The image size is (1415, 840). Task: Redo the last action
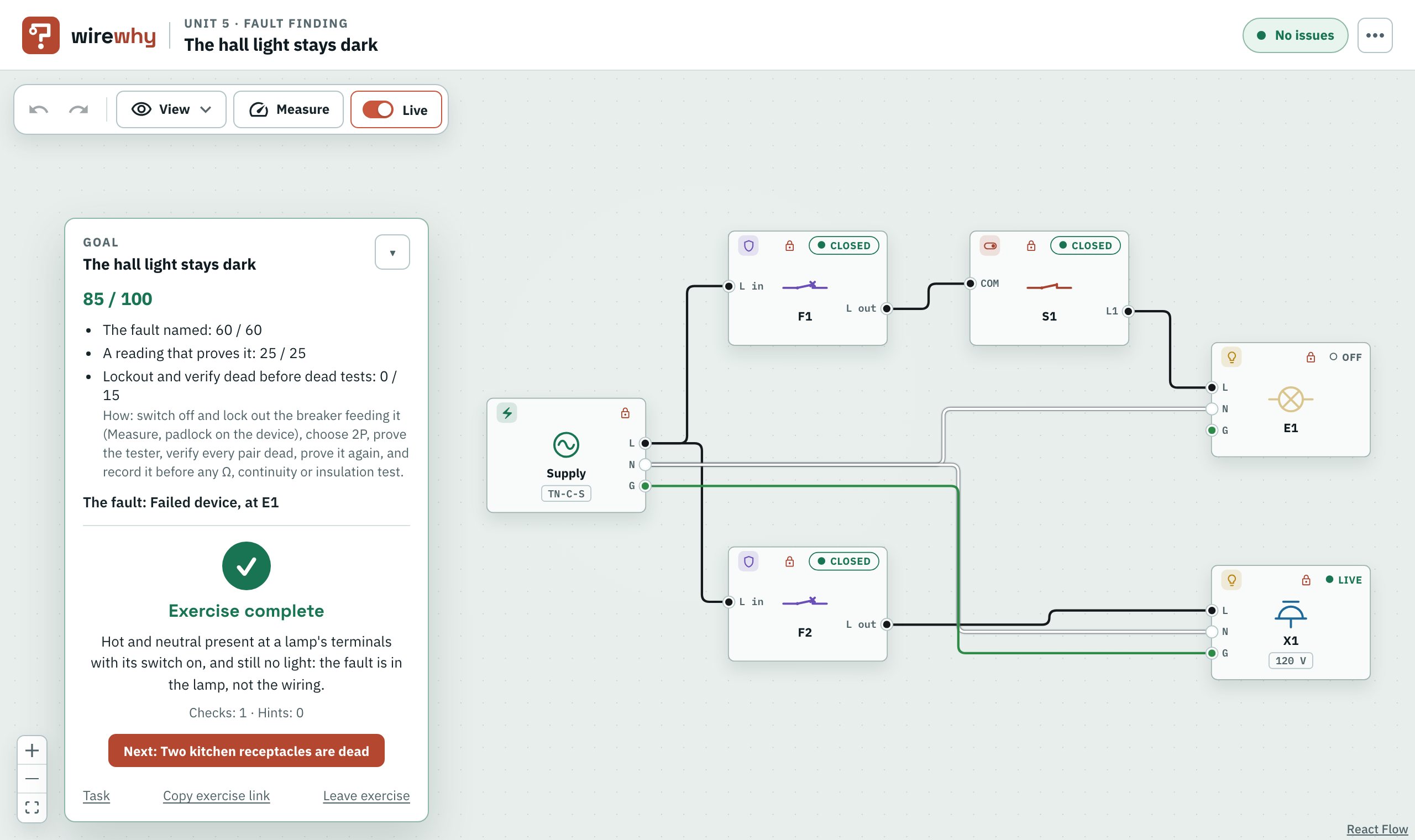pyautogui.click(x=78, y=109)
